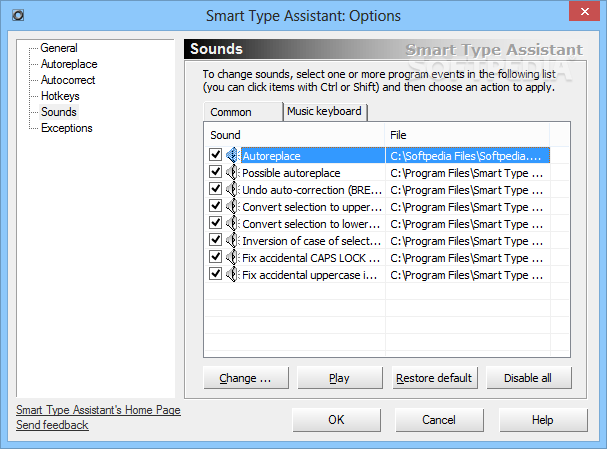Toggle Convert selection to upper checkbox
The height and width of the screenshot is (449, 607).
pyautogui.click(x=215, y=206)
